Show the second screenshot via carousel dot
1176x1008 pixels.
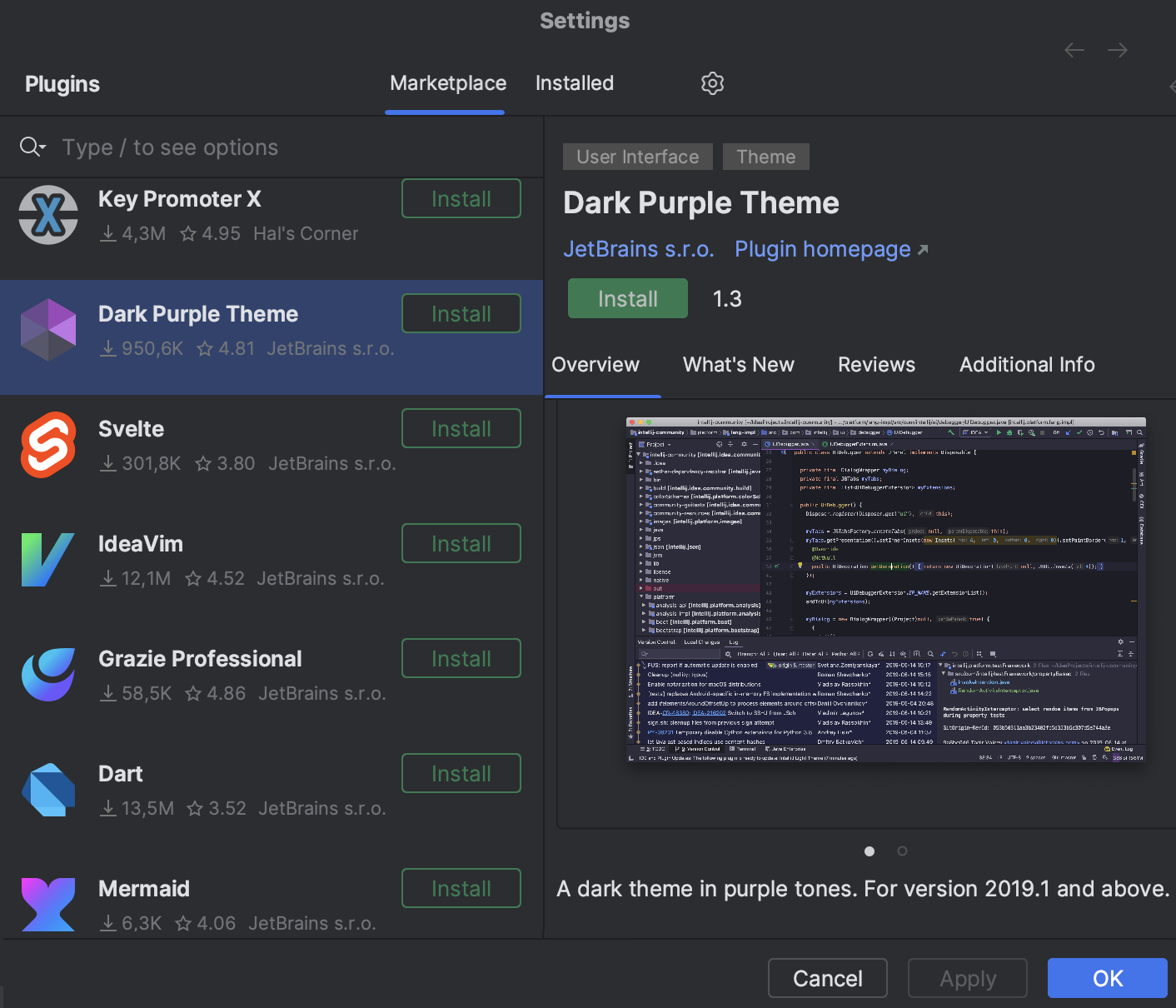pos(902,851)
